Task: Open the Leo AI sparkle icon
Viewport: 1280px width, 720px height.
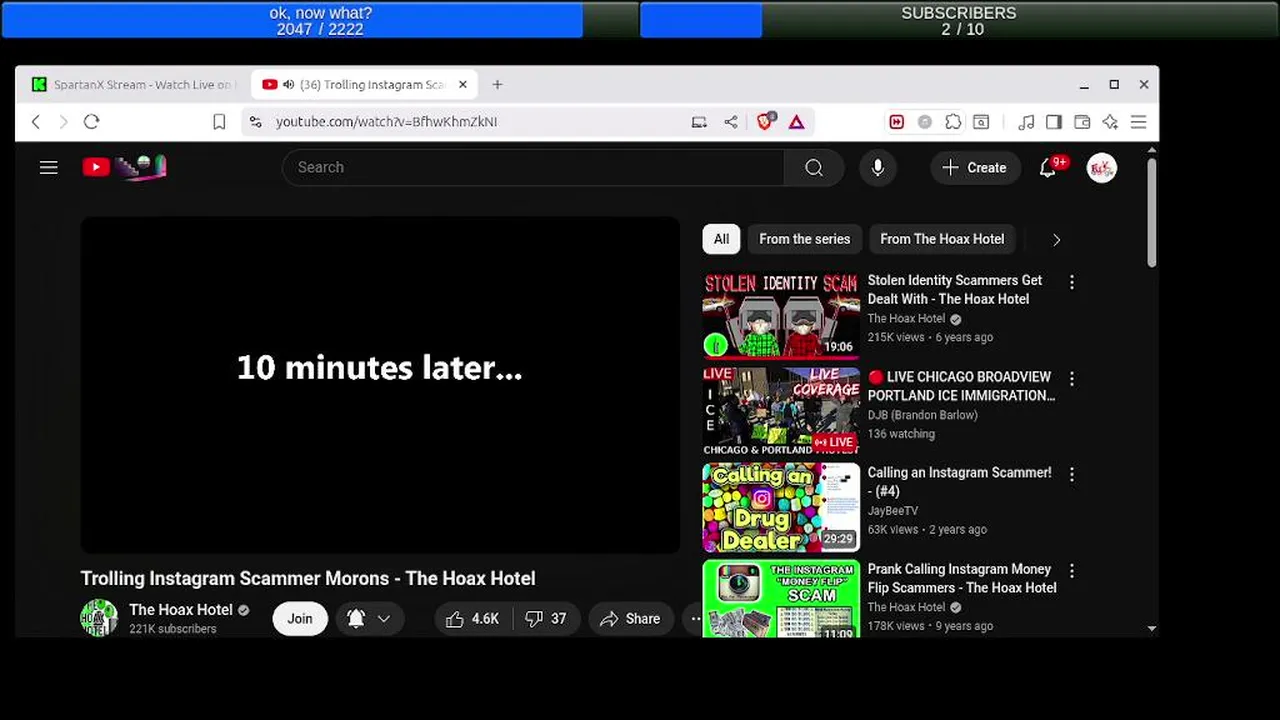Action: (1110, 122)
